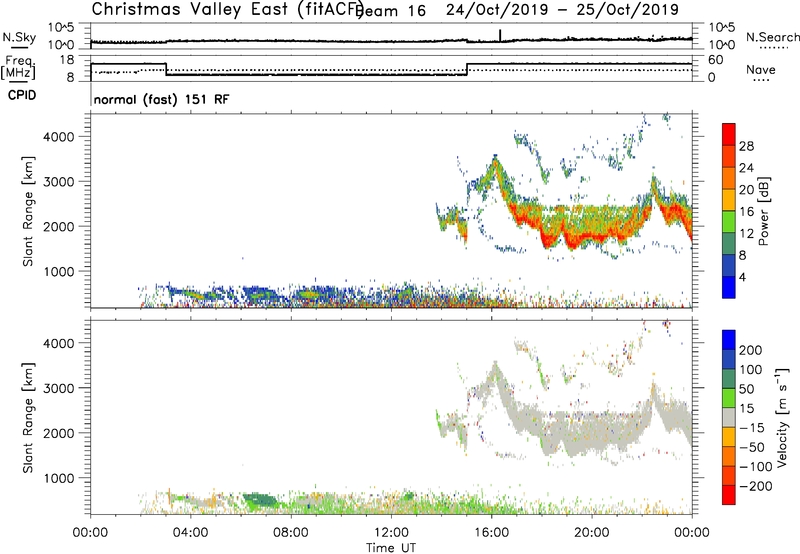The height and width of the screenshot is (554, 800).
Task: Select the light green power colorbar segment
Action: (x=729, y=222)
